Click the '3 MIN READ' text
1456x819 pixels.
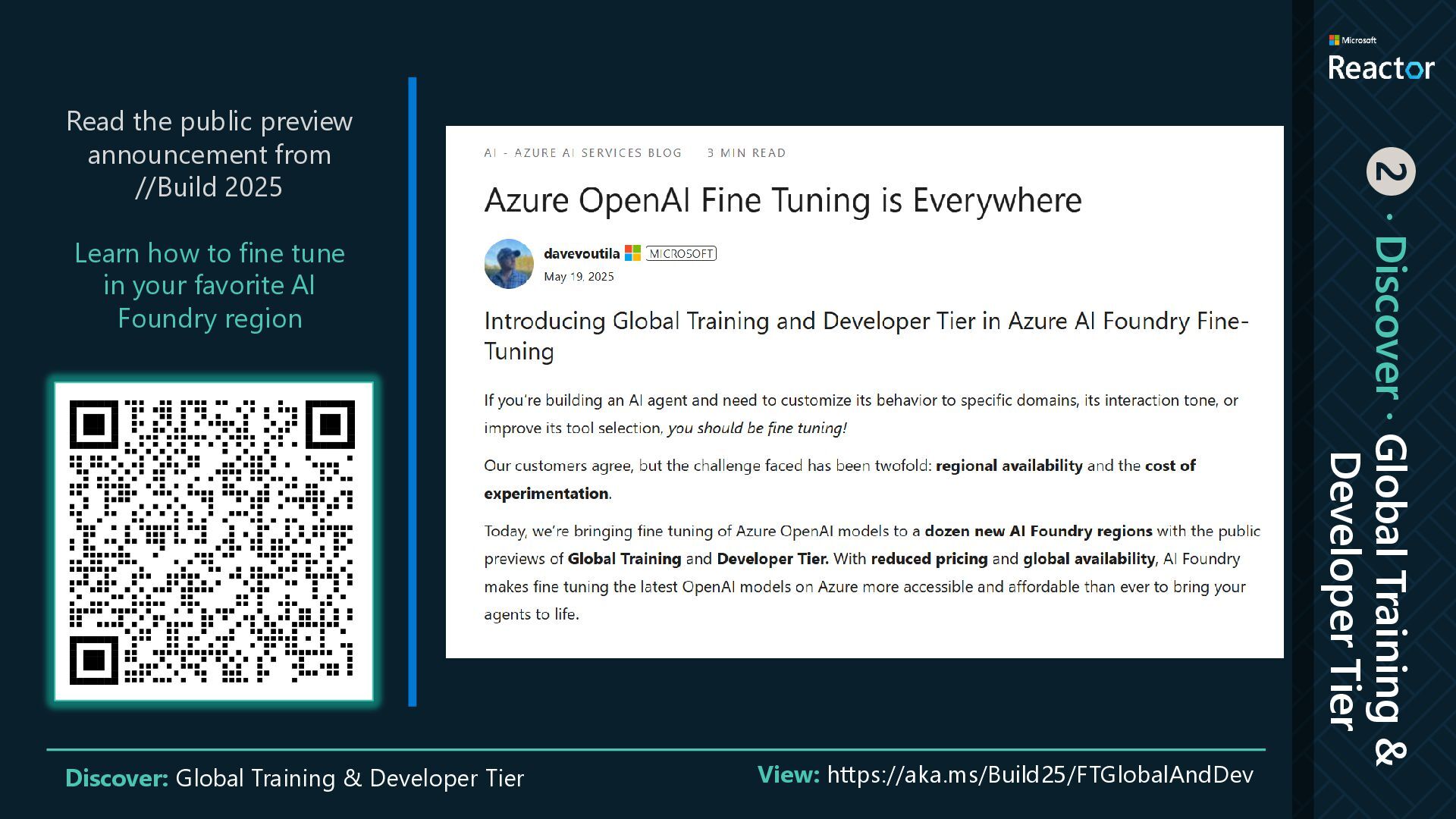[746, 153]
